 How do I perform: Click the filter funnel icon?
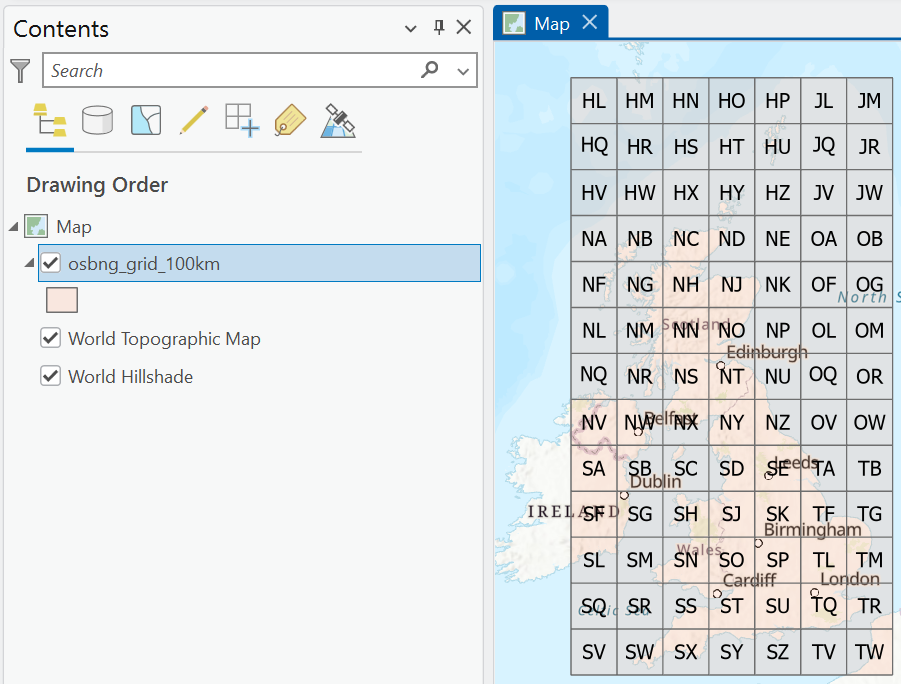pyautogui.click(x=20, y=71)
